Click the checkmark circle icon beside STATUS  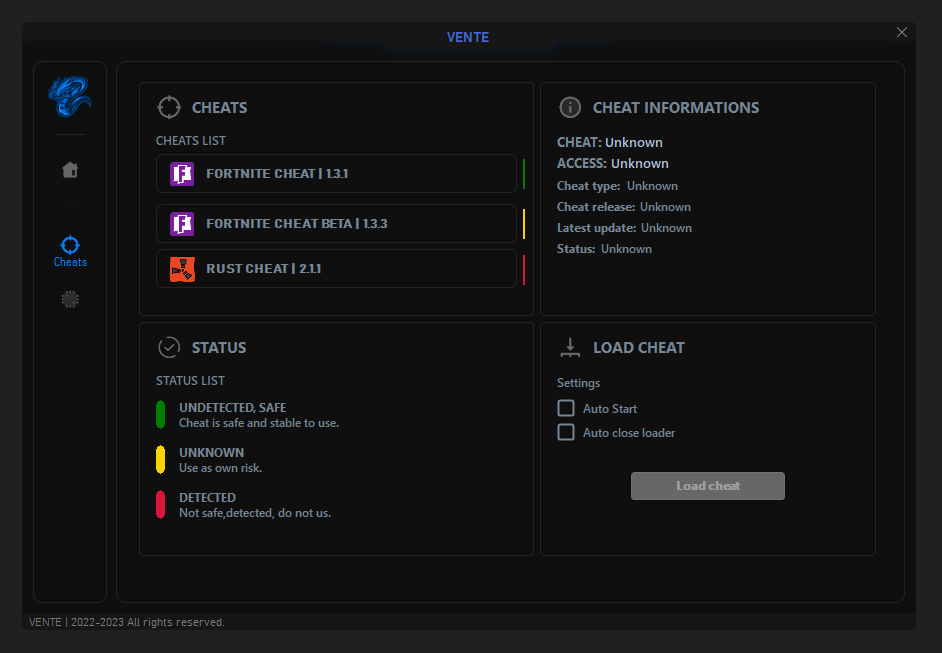click(x=169, y=347)
